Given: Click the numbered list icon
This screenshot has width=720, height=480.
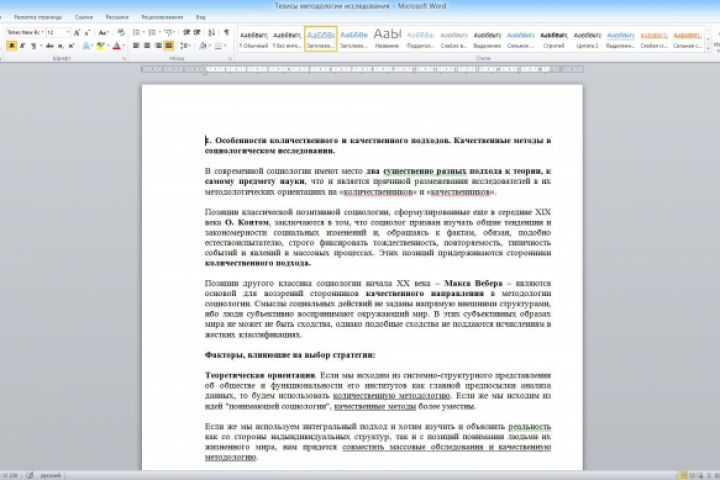Looking at the screenshot, I should [152, 33].
